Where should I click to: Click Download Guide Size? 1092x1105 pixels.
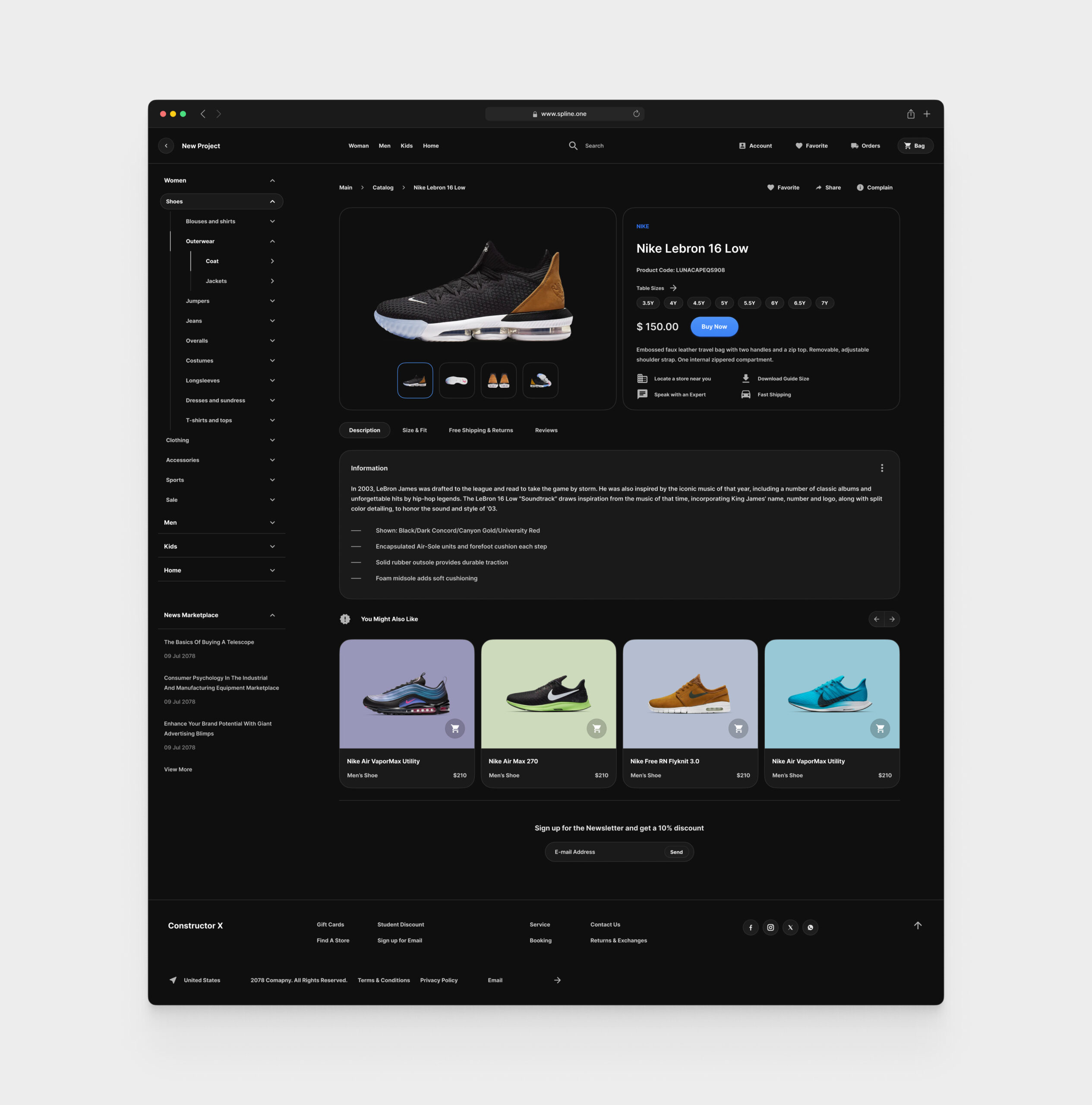point(775,379)
